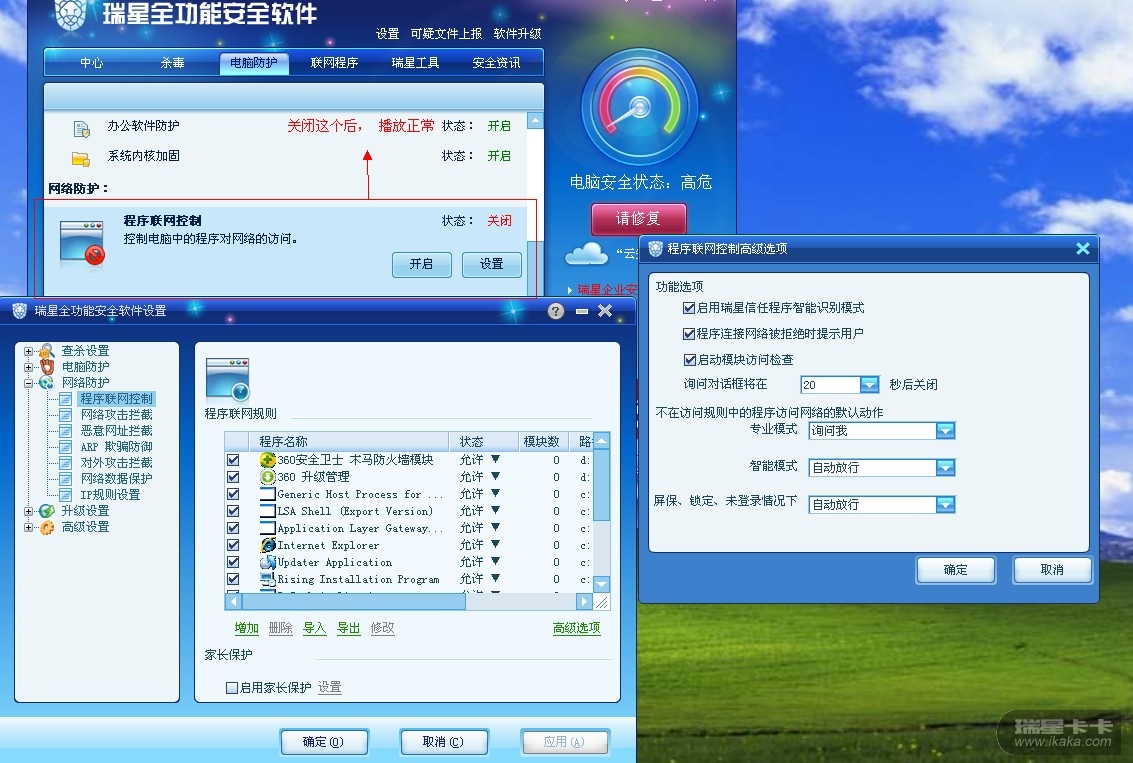Click the IP规则设置 page icon
This screenshot has height=763, width=1133.
point(66,495)
